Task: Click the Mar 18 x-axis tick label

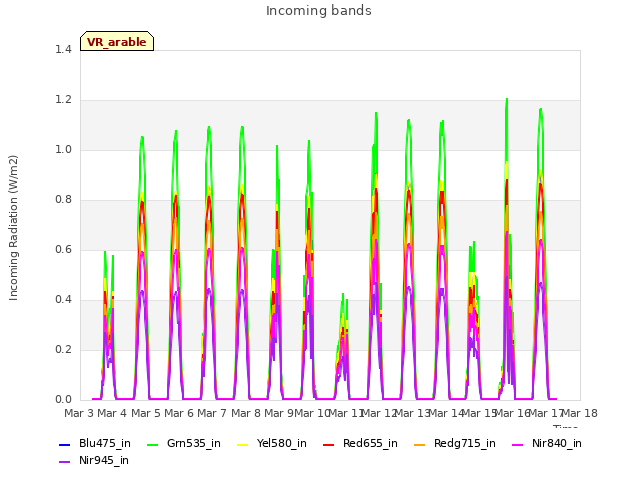Action: coord(580,413)
